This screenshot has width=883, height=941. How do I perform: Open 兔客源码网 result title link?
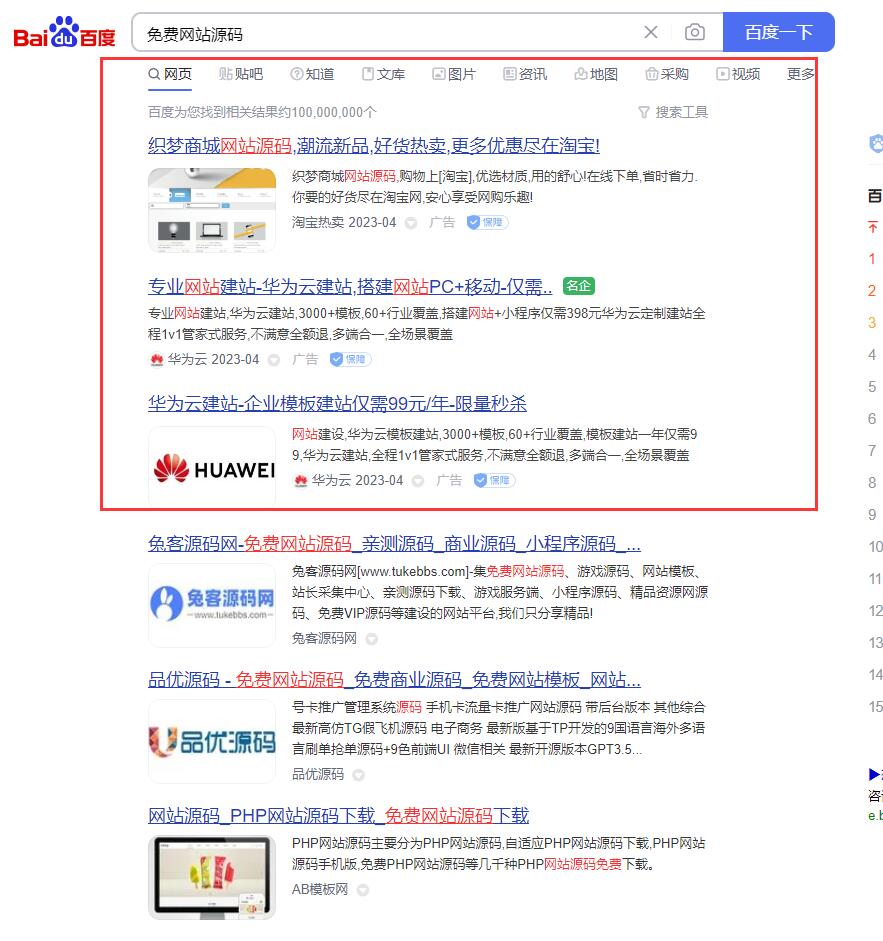pos(394,544)
